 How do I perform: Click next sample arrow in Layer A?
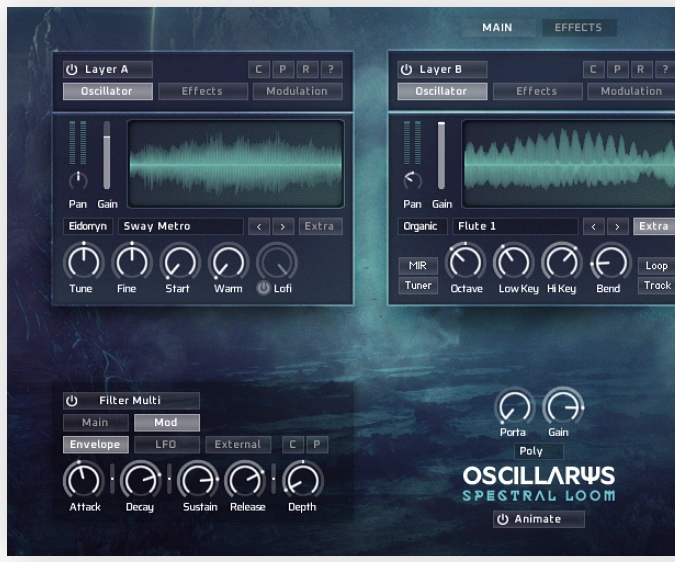tap(283, 227)
